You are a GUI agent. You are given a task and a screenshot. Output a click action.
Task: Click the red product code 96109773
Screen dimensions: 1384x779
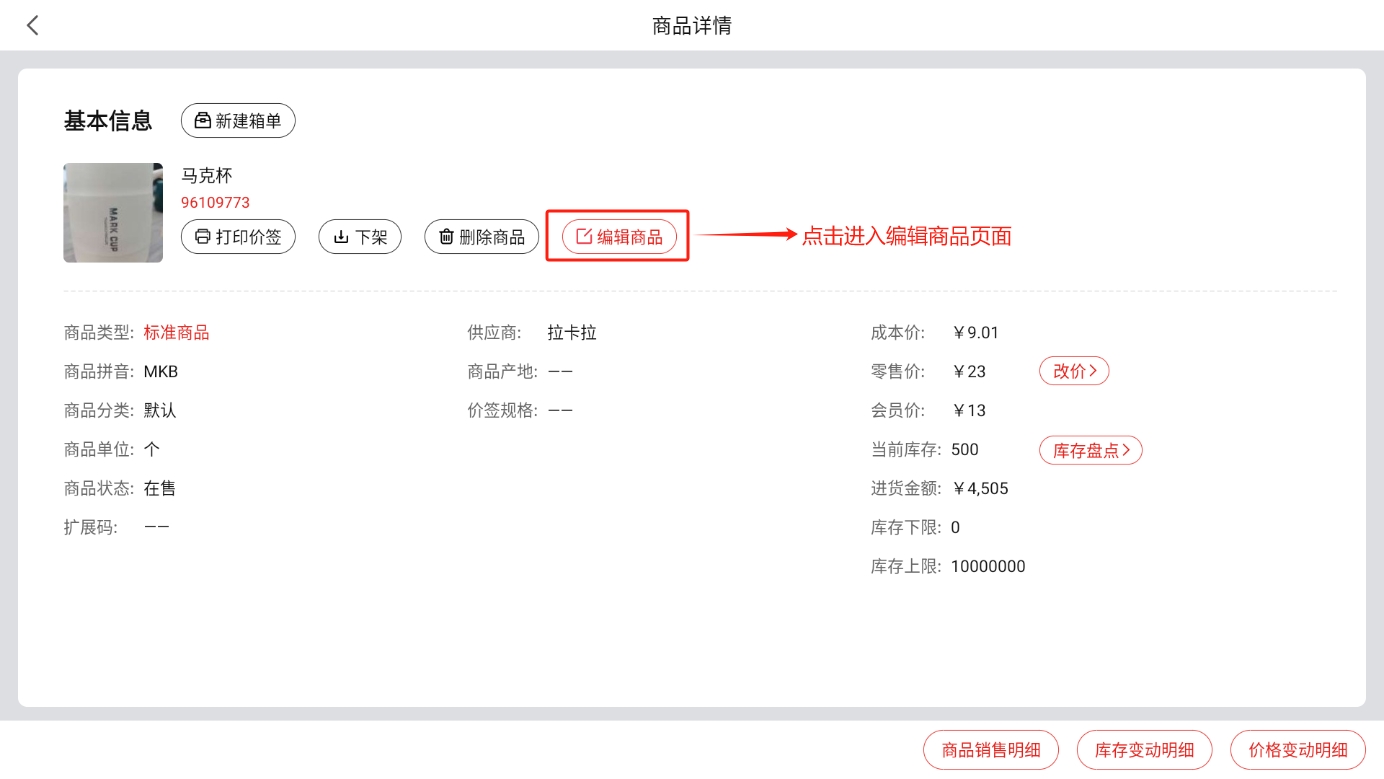coord(215,203)
